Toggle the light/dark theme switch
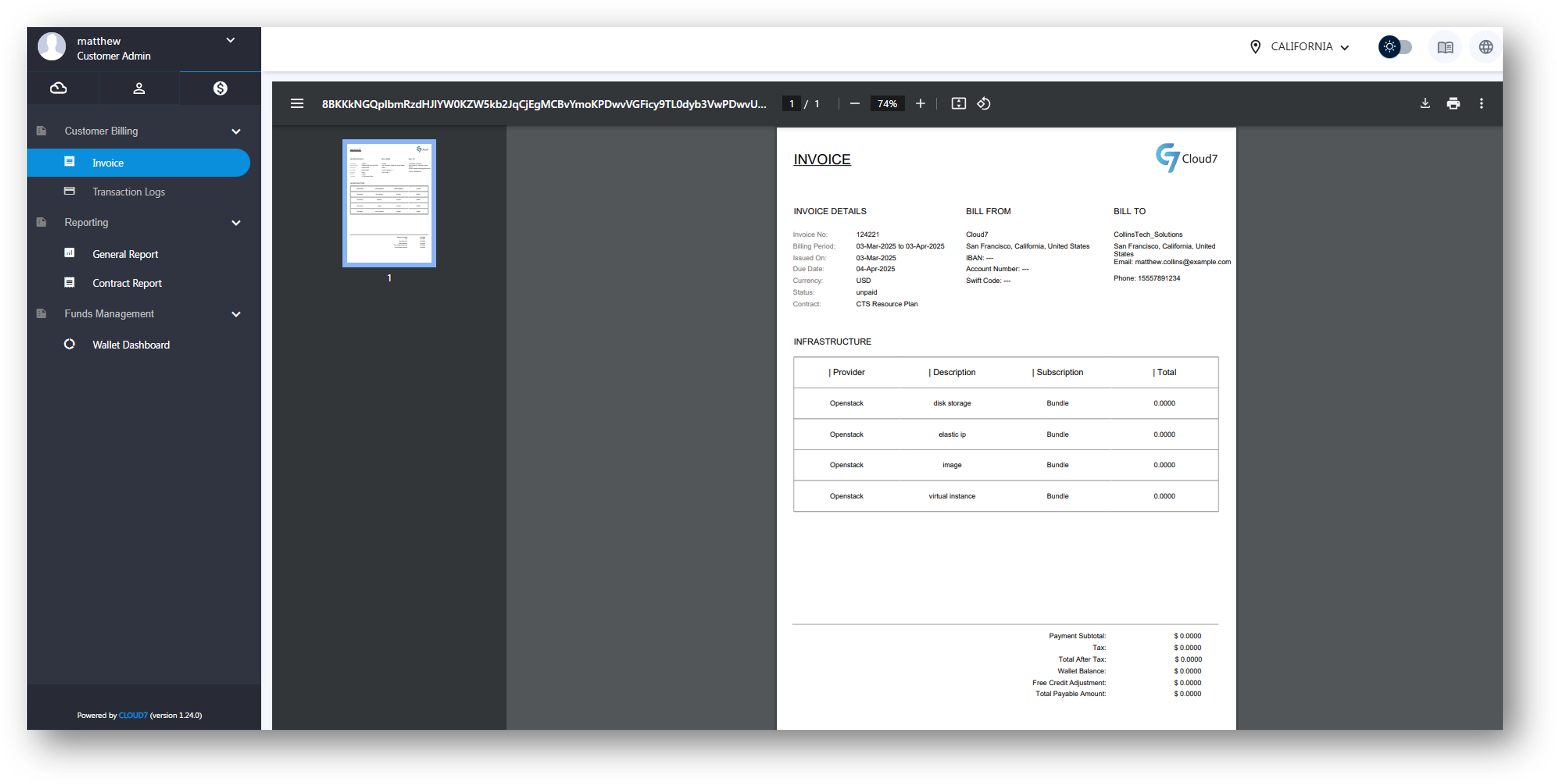Screen dimensions: 1557x784 [x=1395, y=47]
